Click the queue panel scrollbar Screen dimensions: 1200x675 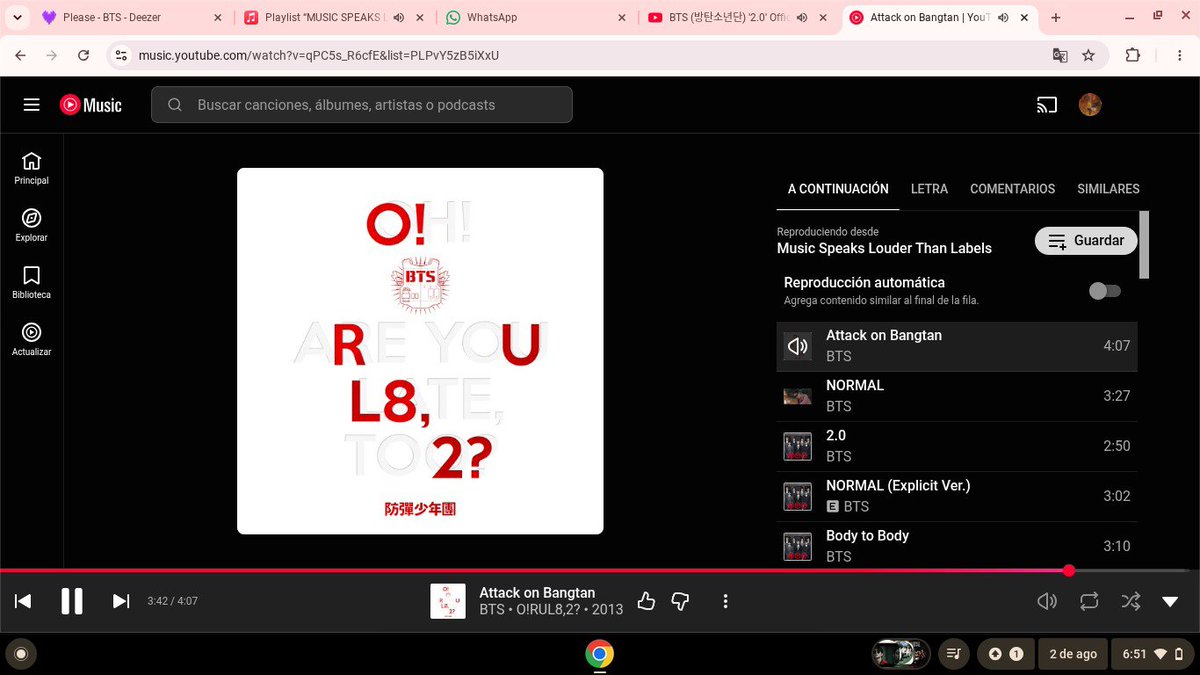(x=1144, y=245)
